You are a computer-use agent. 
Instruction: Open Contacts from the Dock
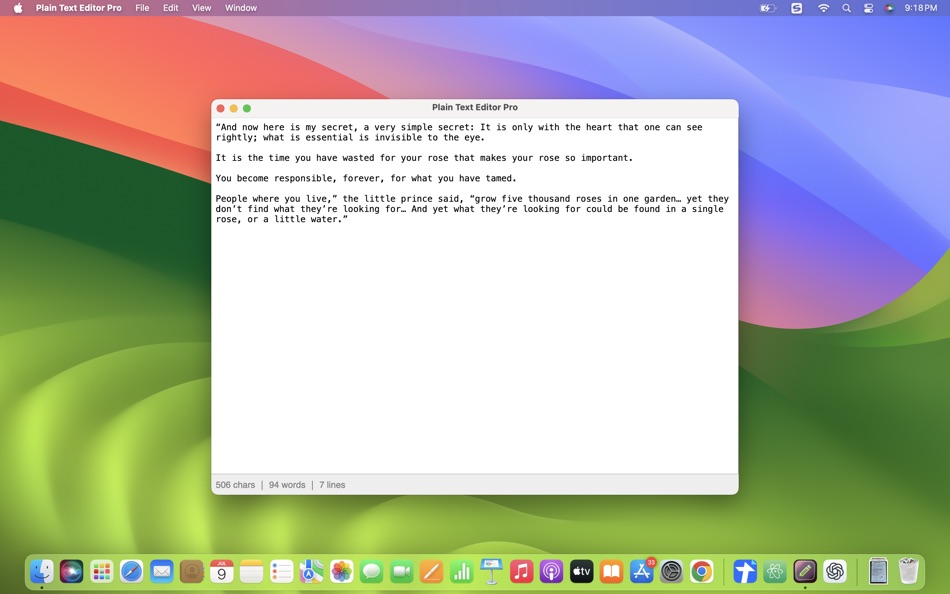191,571
